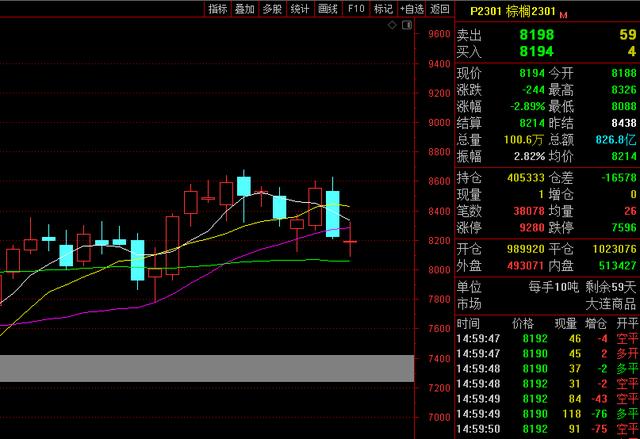Image resolution: width=640 pixels, height=439 pixels.
Task: Add to watchlist with +自选
Action: click(412, 9)
